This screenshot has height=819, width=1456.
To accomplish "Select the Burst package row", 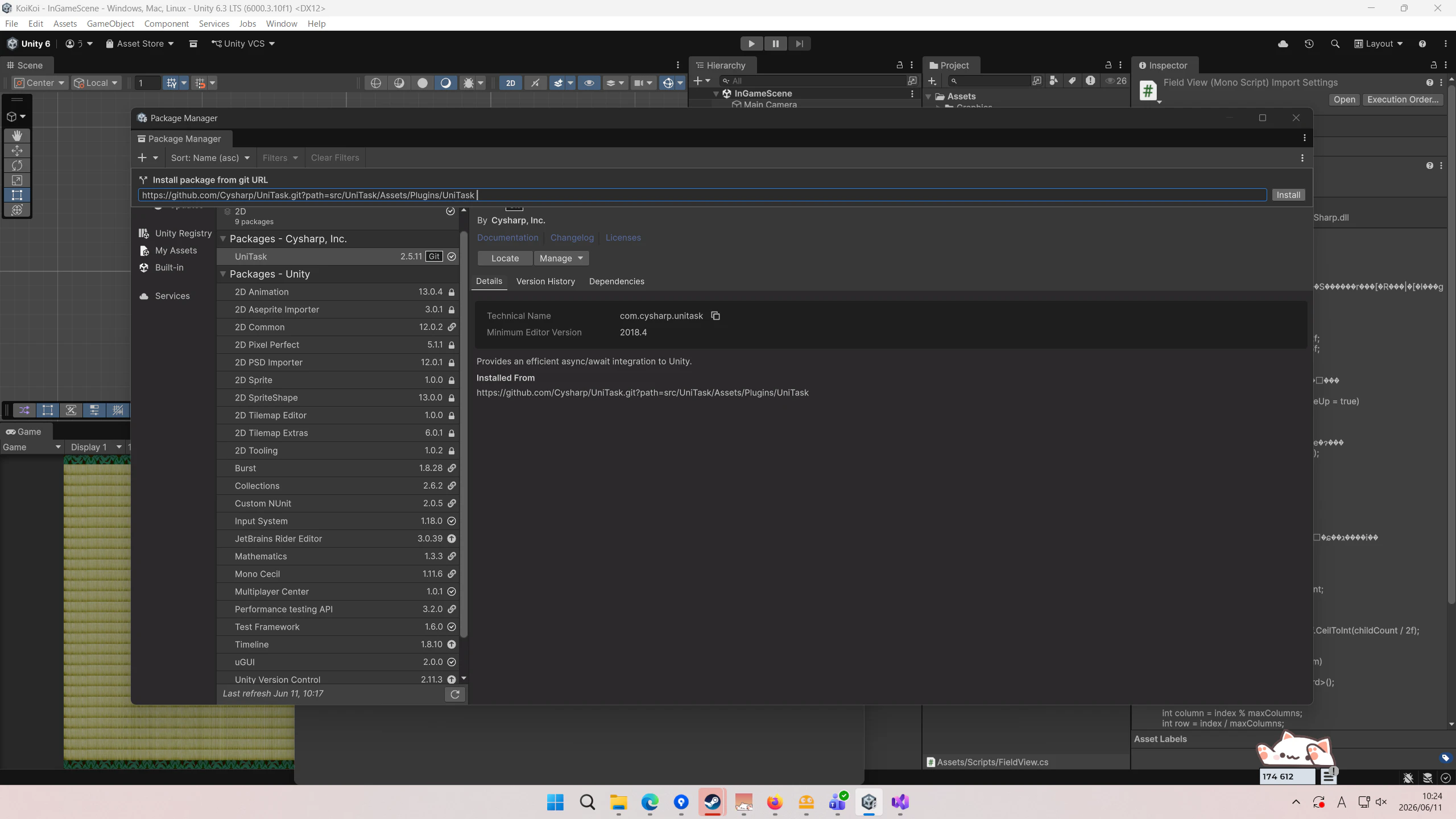I will pos(338,468).
